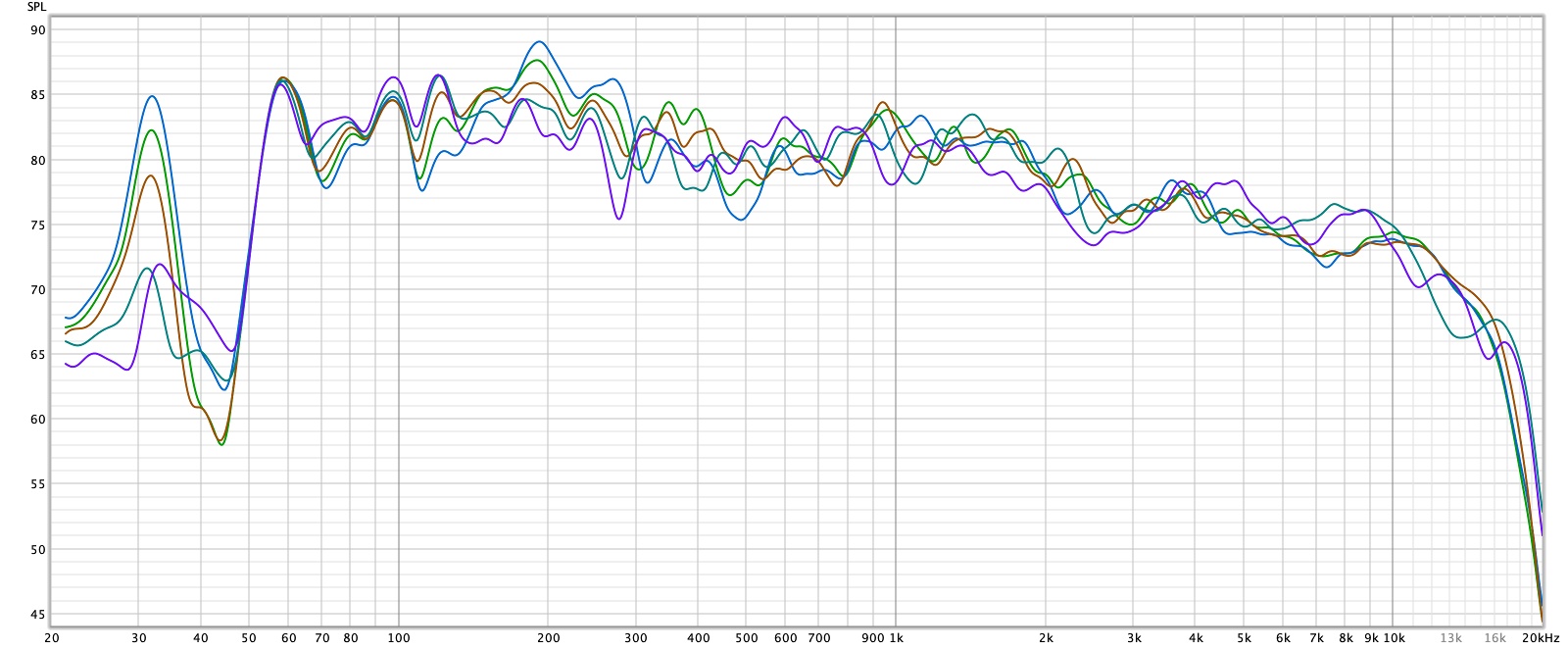Image resolution: width=1568 pixels, height=650 pixels.
Task: Click the 80 dB mark on the SPL axis
Action: tap(38, 160)
